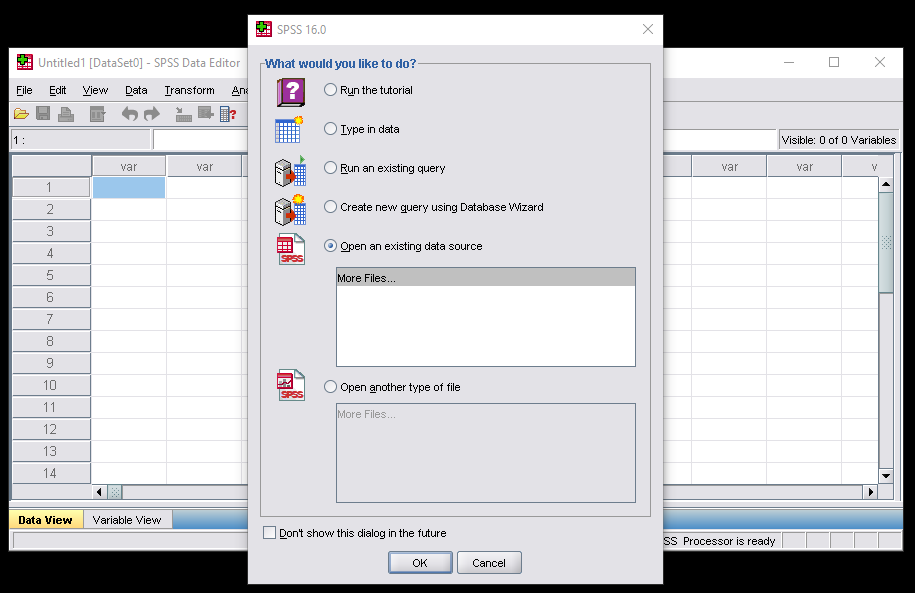915x593 pixels.
Task: Click the Undo arrow icon
Action: click(x=129, y=114)
